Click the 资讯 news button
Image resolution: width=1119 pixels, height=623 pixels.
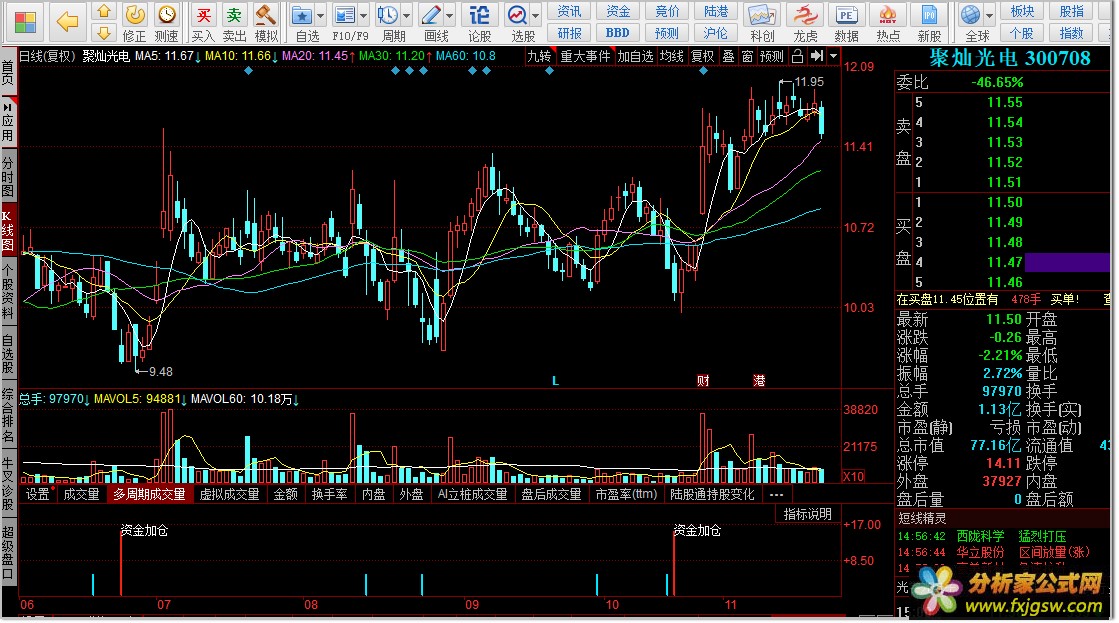pos(569,11)
